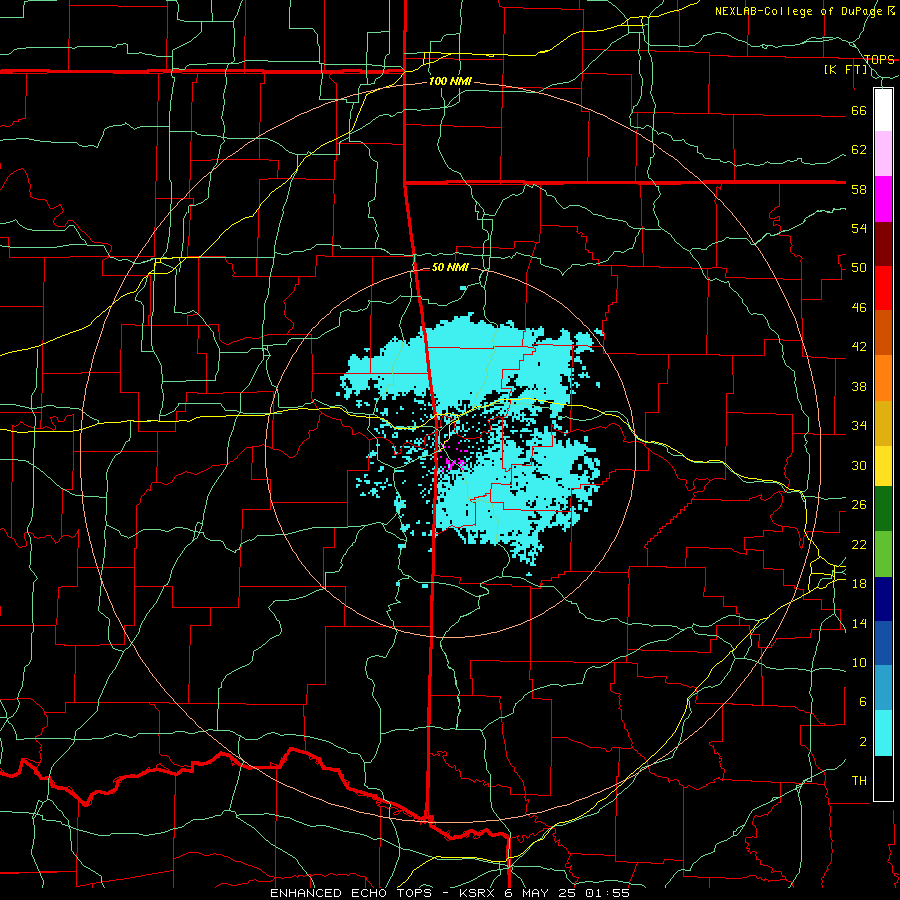Image resolution: width=900 pixels, height=900 pixels.
Task: Click the legend value 66
Action: (859, 111)
